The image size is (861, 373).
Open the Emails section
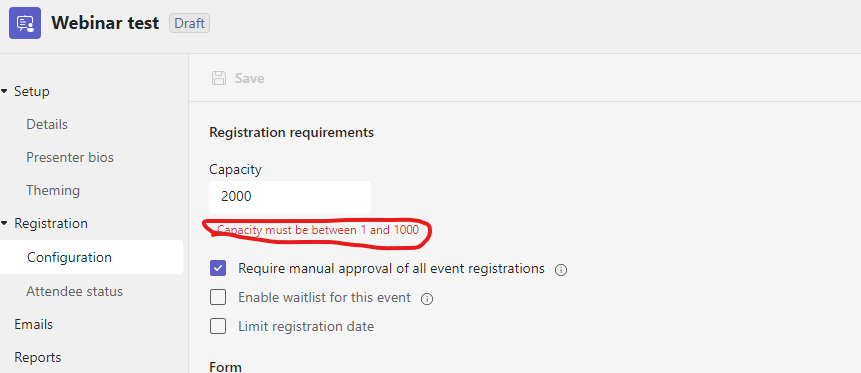(x=33, y=324)
